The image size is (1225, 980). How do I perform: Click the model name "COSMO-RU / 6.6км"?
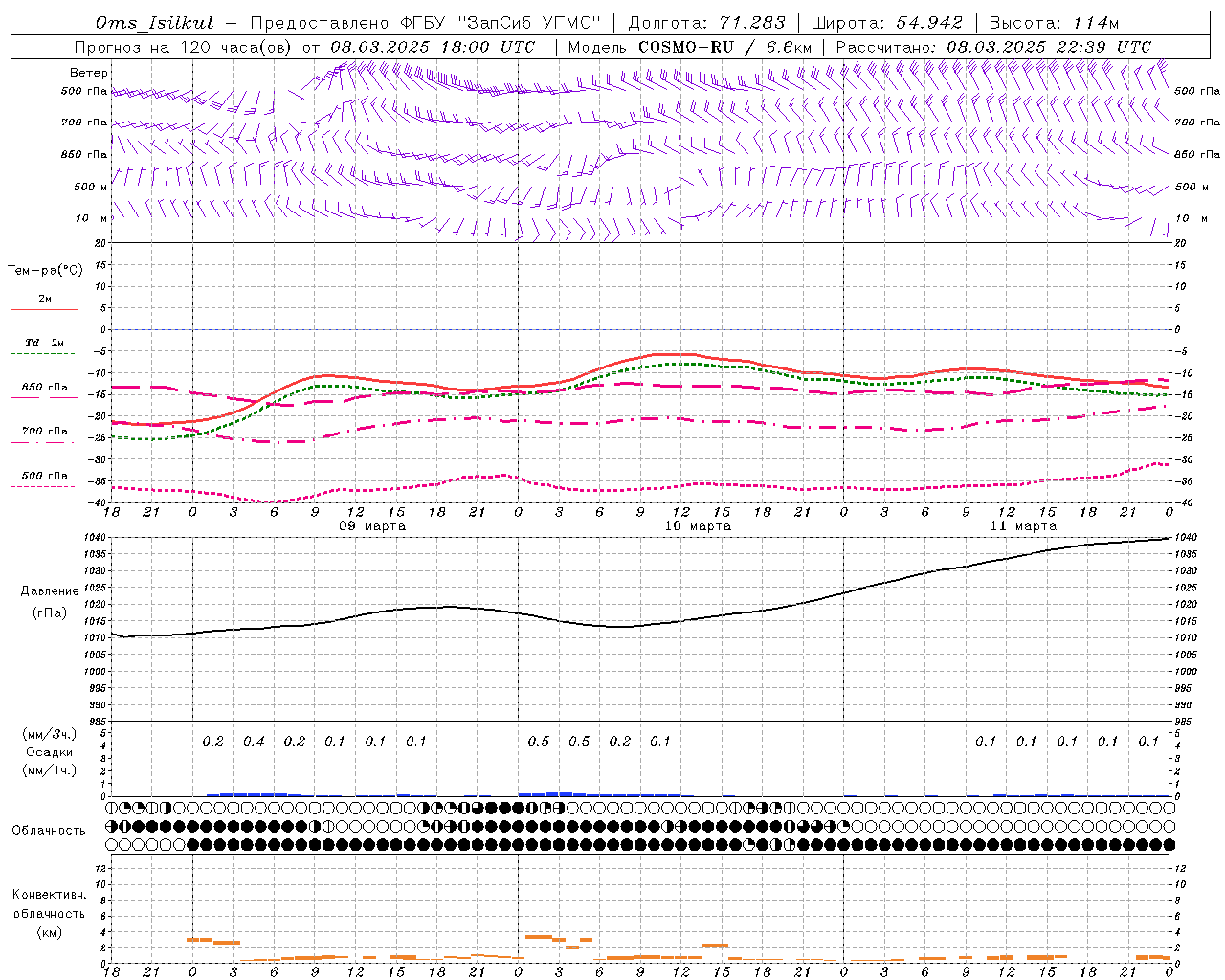pyautogui.click(x=724, y=47)
